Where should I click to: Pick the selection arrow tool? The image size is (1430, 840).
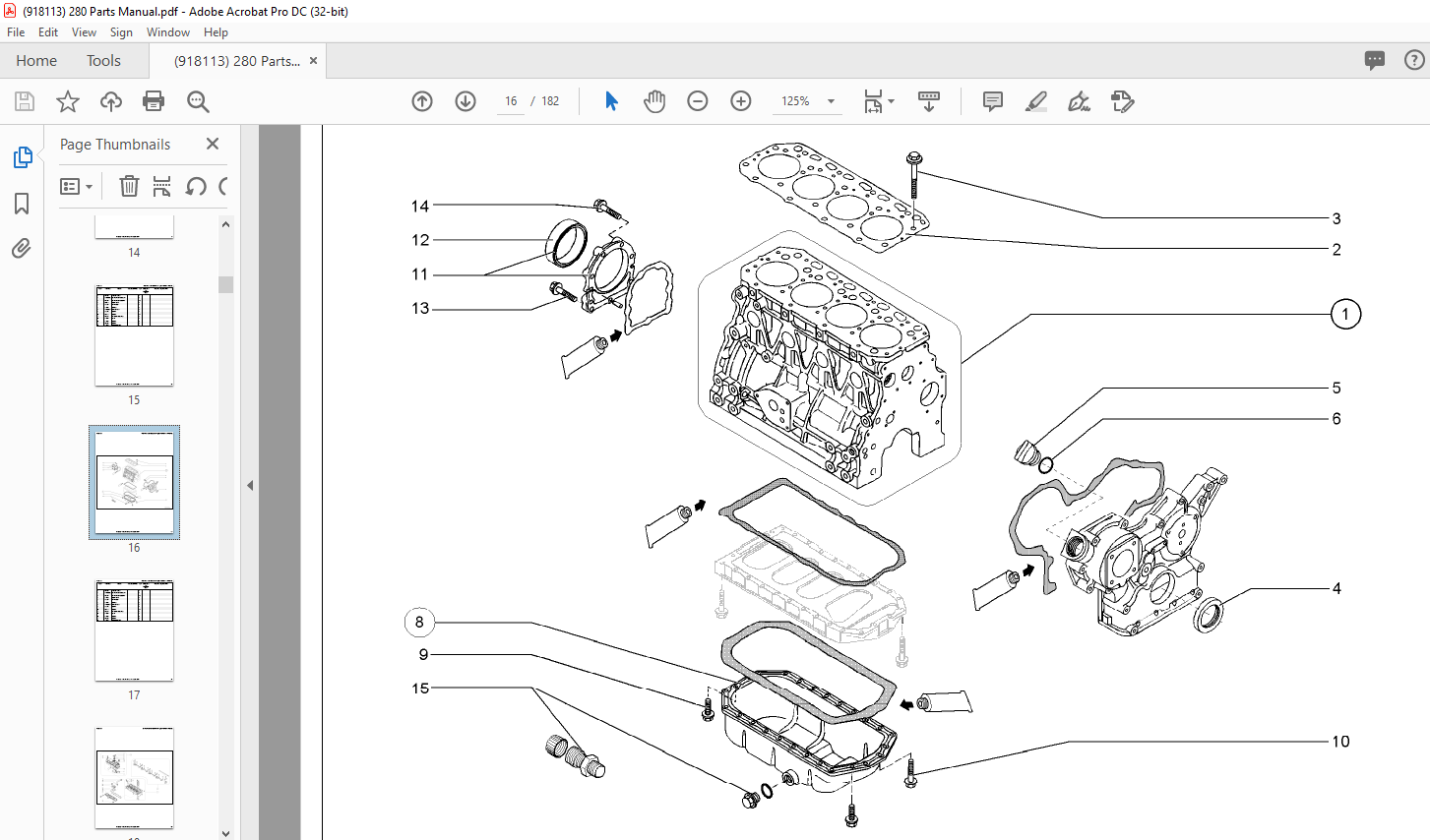tap(611, 101)
